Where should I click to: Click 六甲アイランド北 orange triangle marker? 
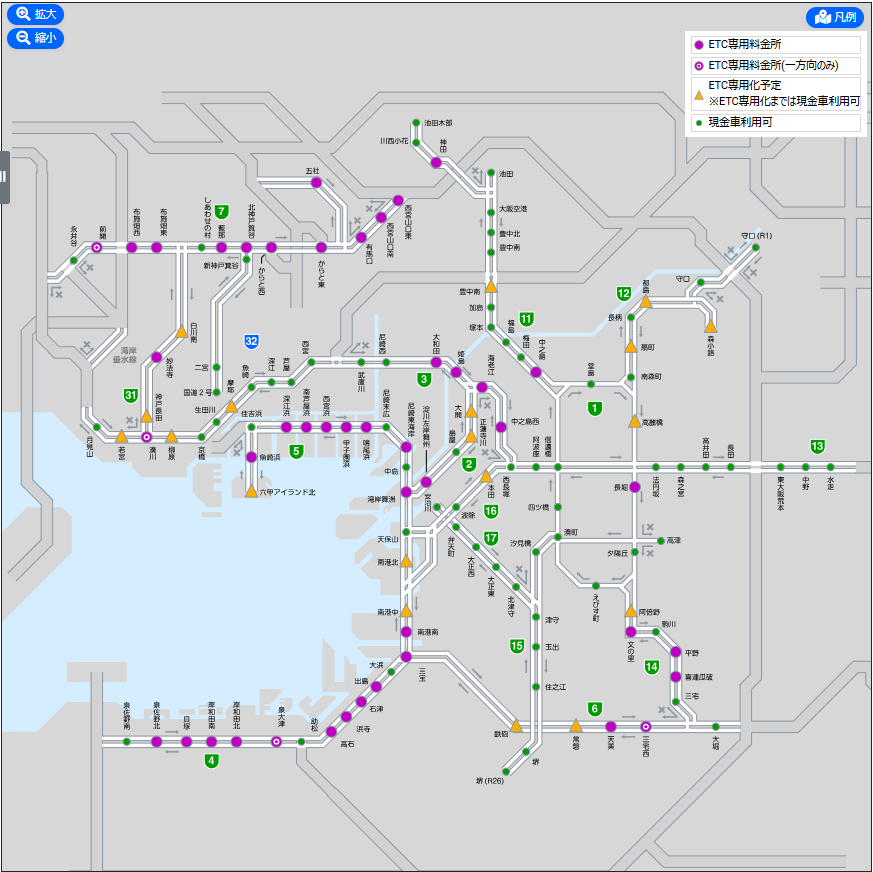pyautogui.click(x=251, y=492)
